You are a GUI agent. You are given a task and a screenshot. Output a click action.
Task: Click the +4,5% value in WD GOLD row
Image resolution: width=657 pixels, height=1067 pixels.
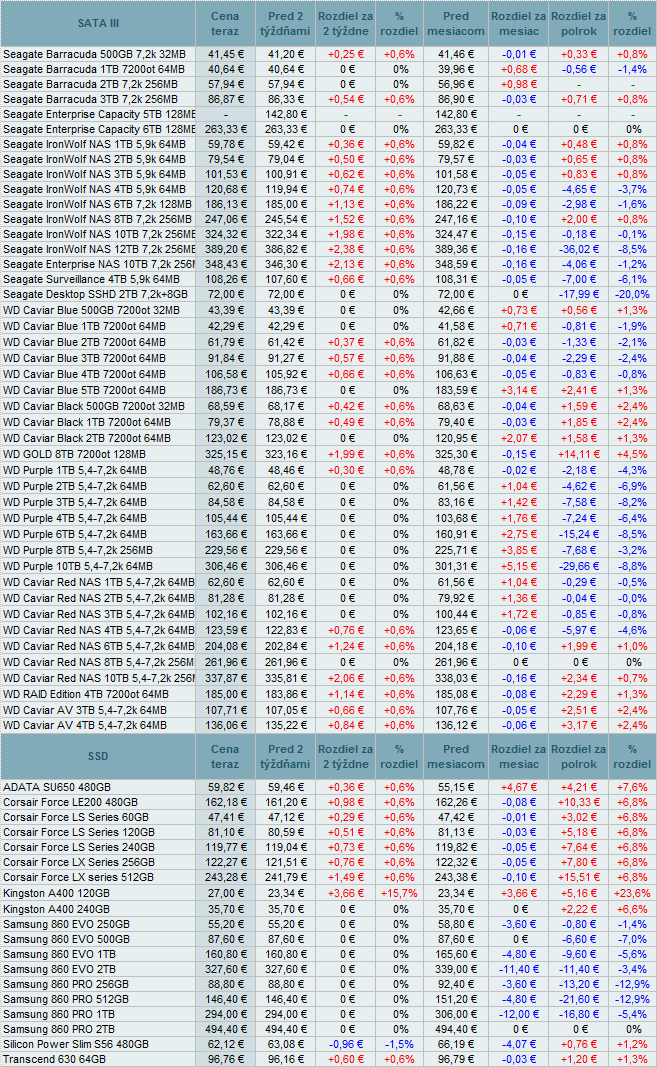pos(632,454)
